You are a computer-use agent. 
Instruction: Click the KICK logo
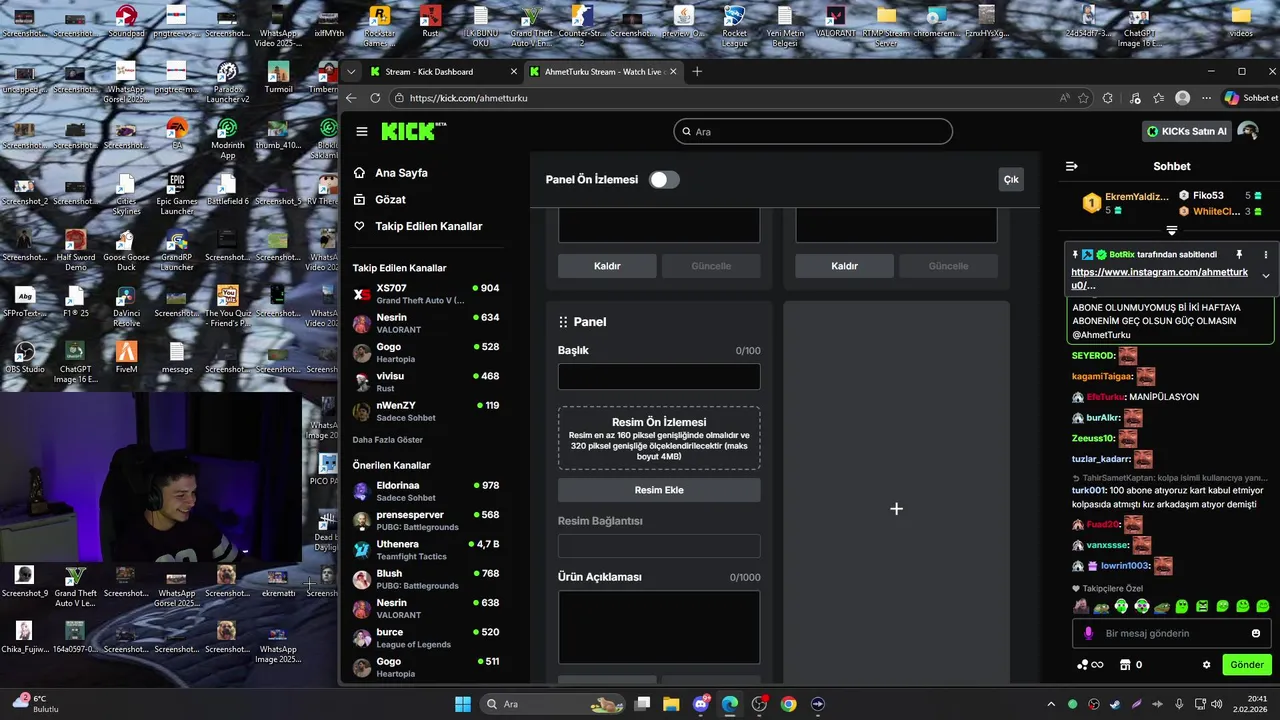point(411,131)
